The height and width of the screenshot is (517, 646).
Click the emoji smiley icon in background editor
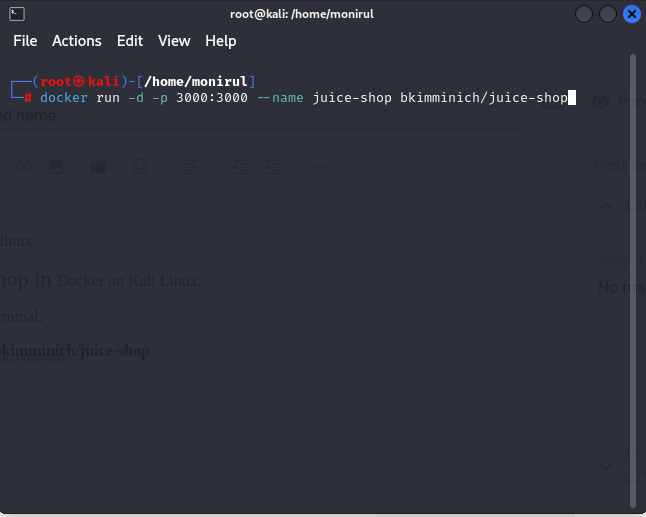click(140, 166)
